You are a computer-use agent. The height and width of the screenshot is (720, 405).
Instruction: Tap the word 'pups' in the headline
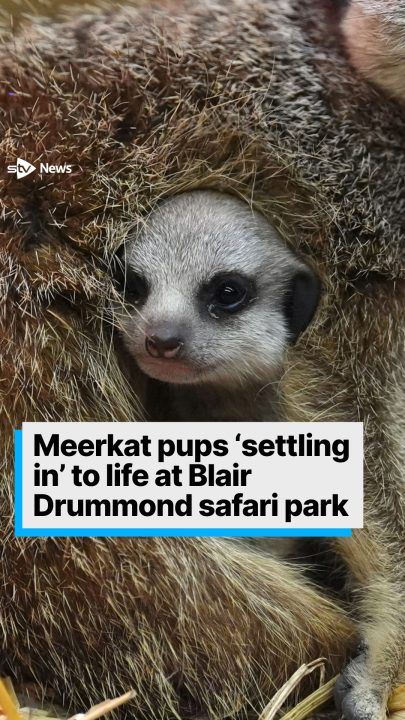click(x=175, y=449)
